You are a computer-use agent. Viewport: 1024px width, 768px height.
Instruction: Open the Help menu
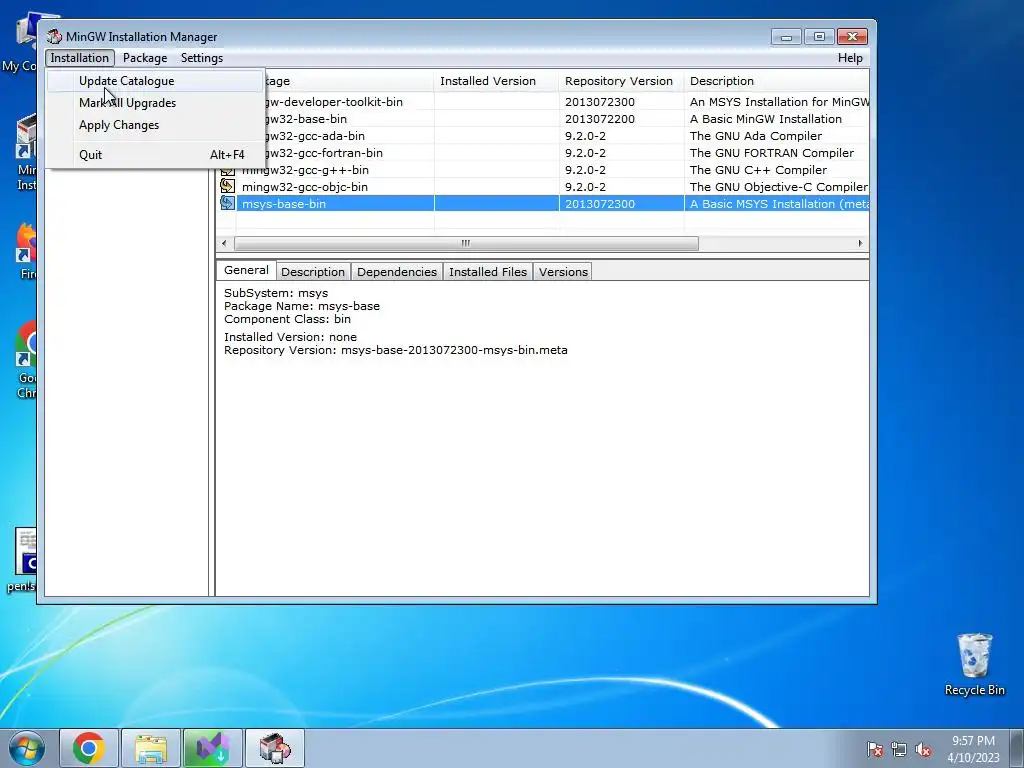(850, 58)
